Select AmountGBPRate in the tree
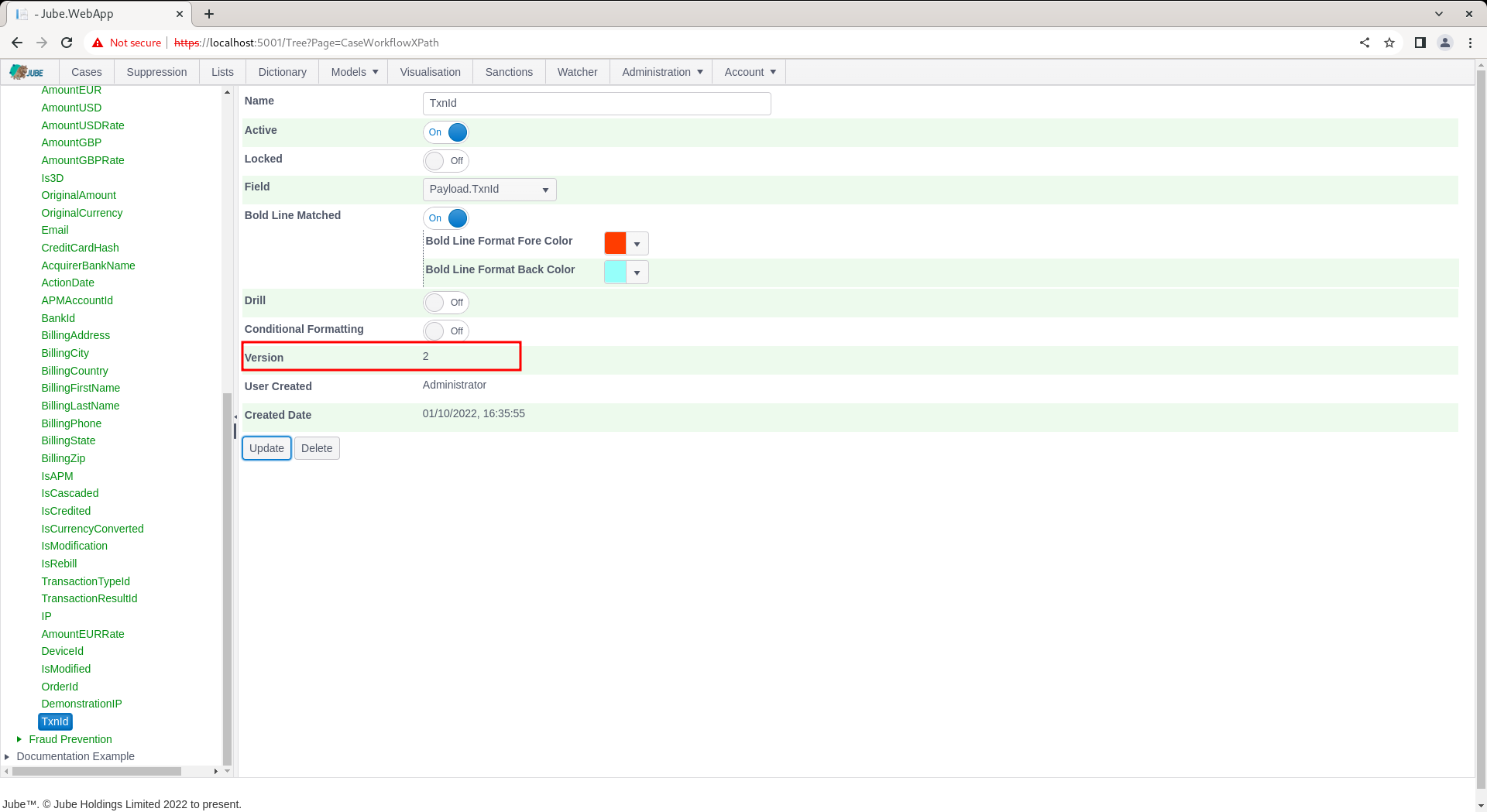 click(x=83, y=160)
